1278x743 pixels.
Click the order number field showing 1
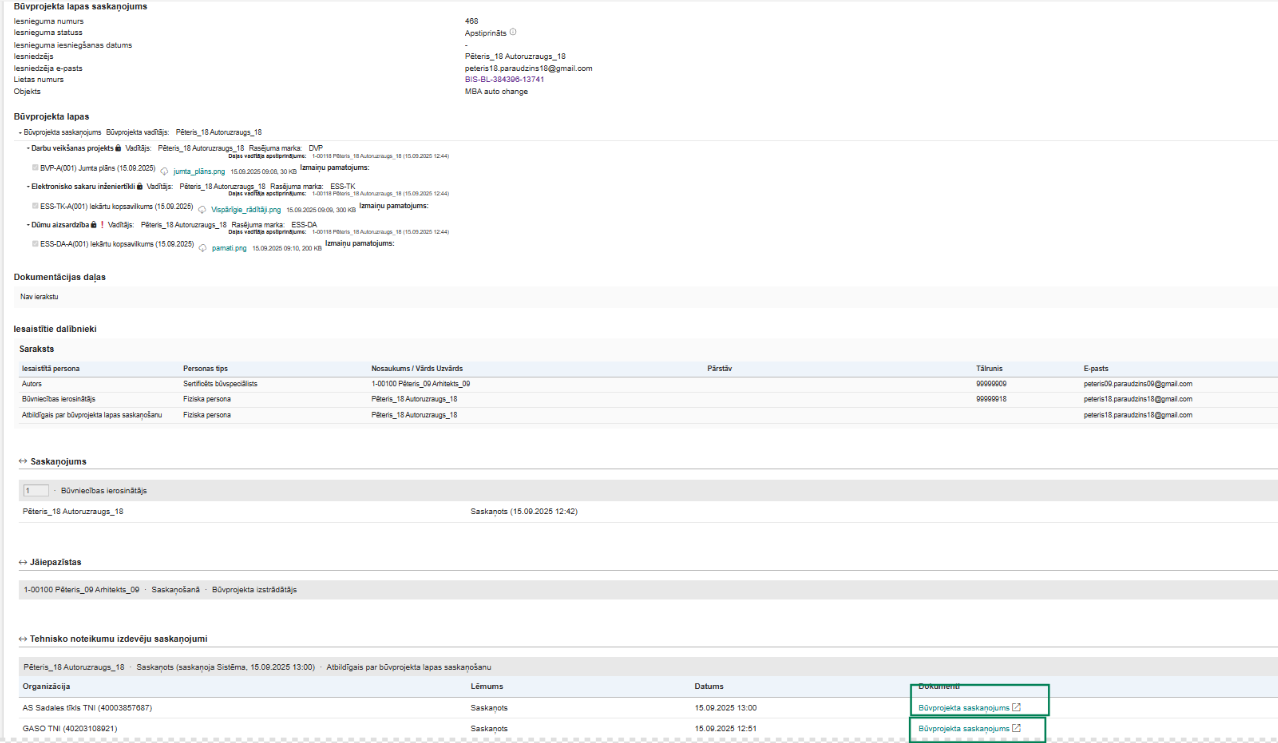(x=35, y=491)
